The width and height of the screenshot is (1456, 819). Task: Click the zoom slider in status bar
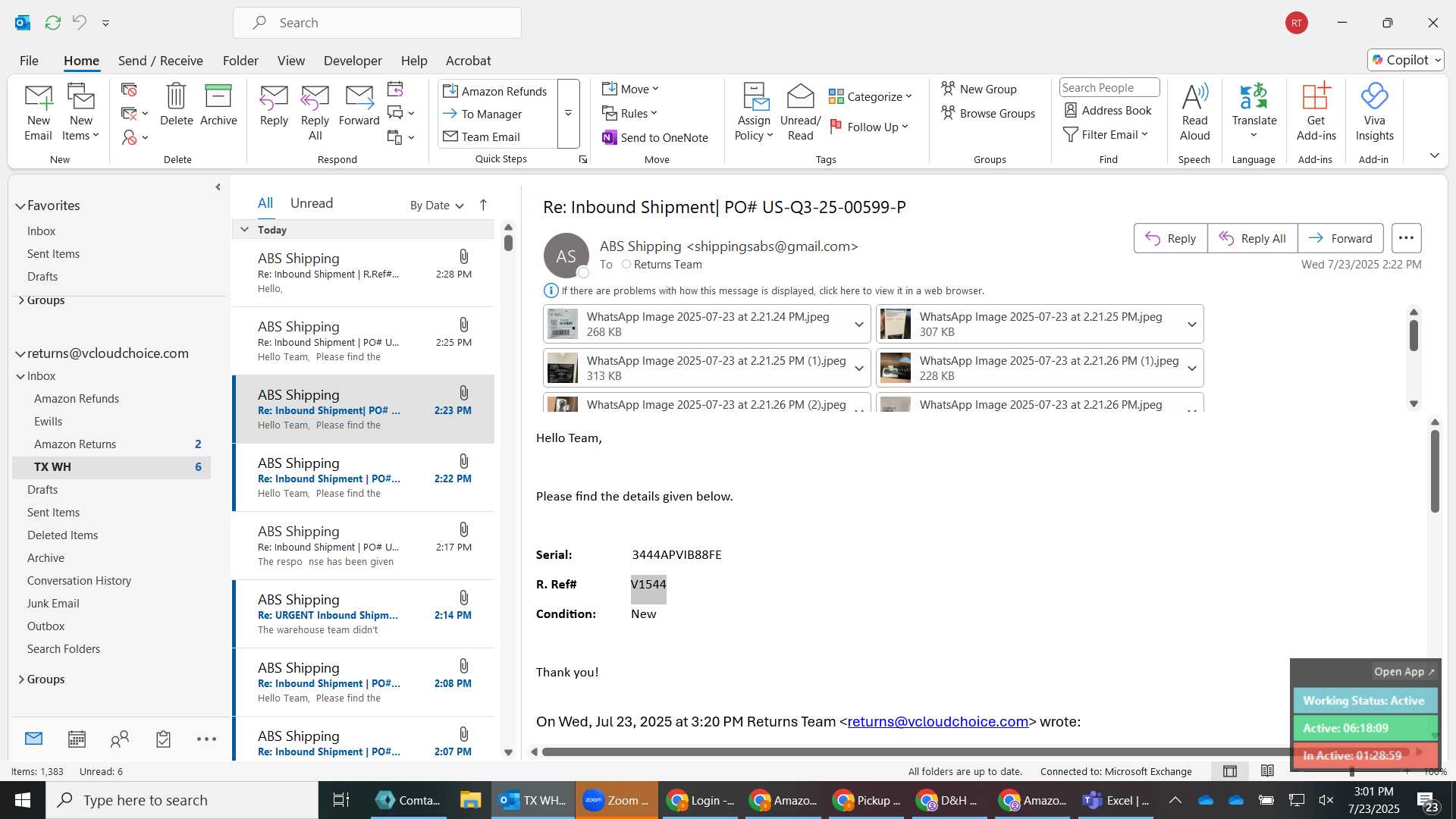[x=1352, y=771]
